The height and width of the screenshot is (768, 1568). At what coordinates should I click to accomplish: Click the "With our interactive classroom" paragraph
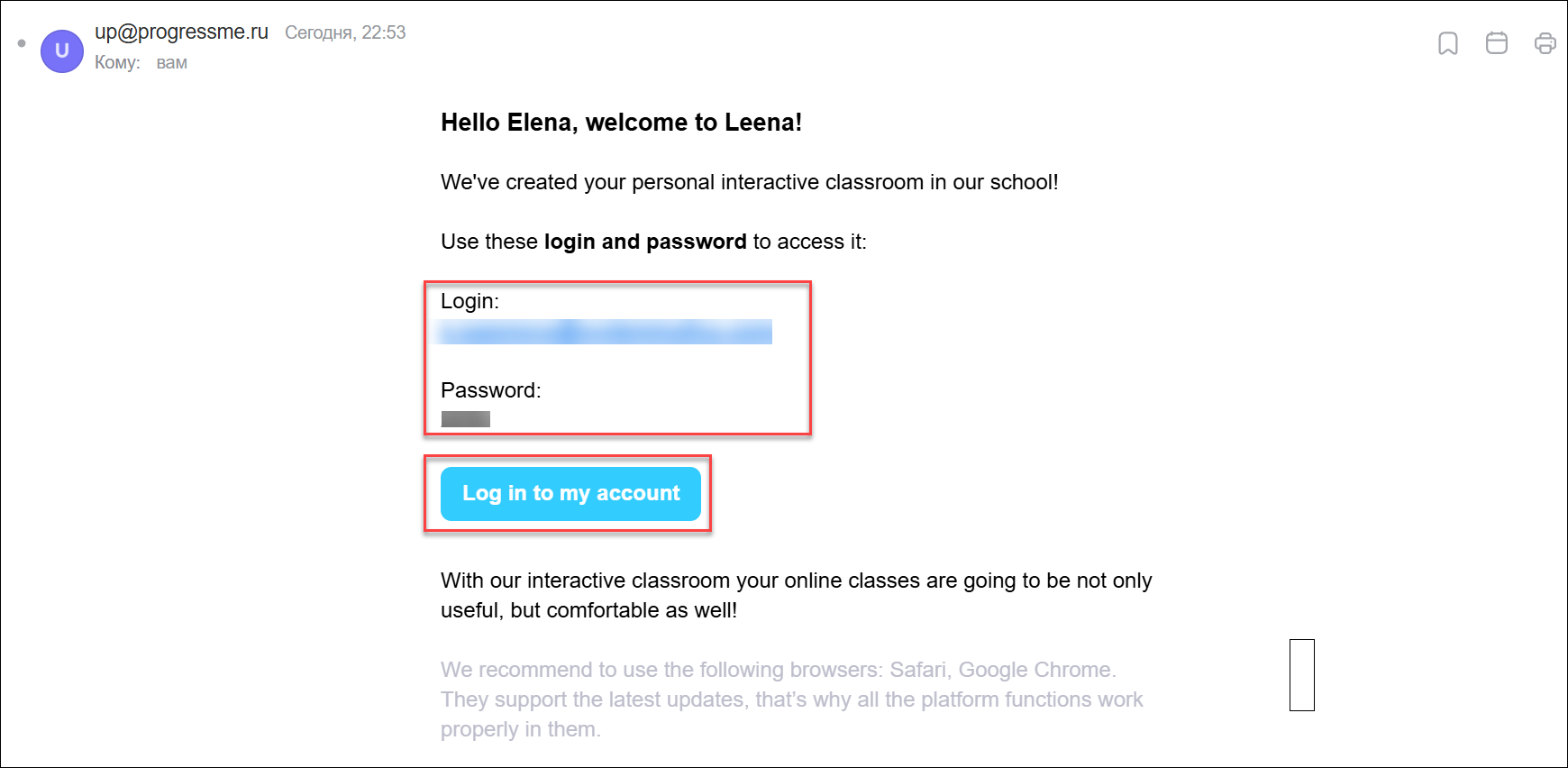tap(796, 595)
